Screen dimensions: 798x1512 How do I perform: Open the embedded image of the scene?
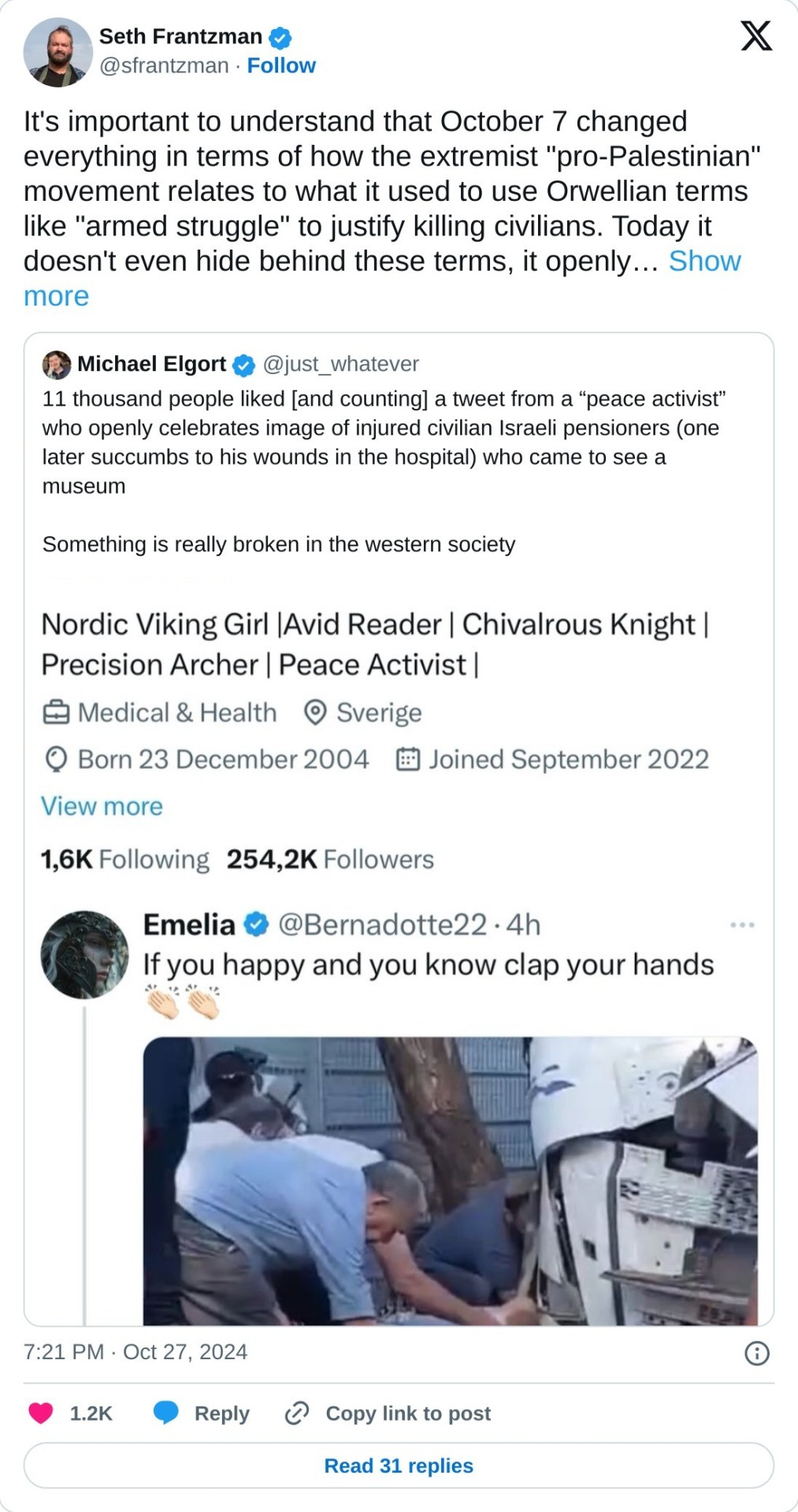tap(450, 1180)
